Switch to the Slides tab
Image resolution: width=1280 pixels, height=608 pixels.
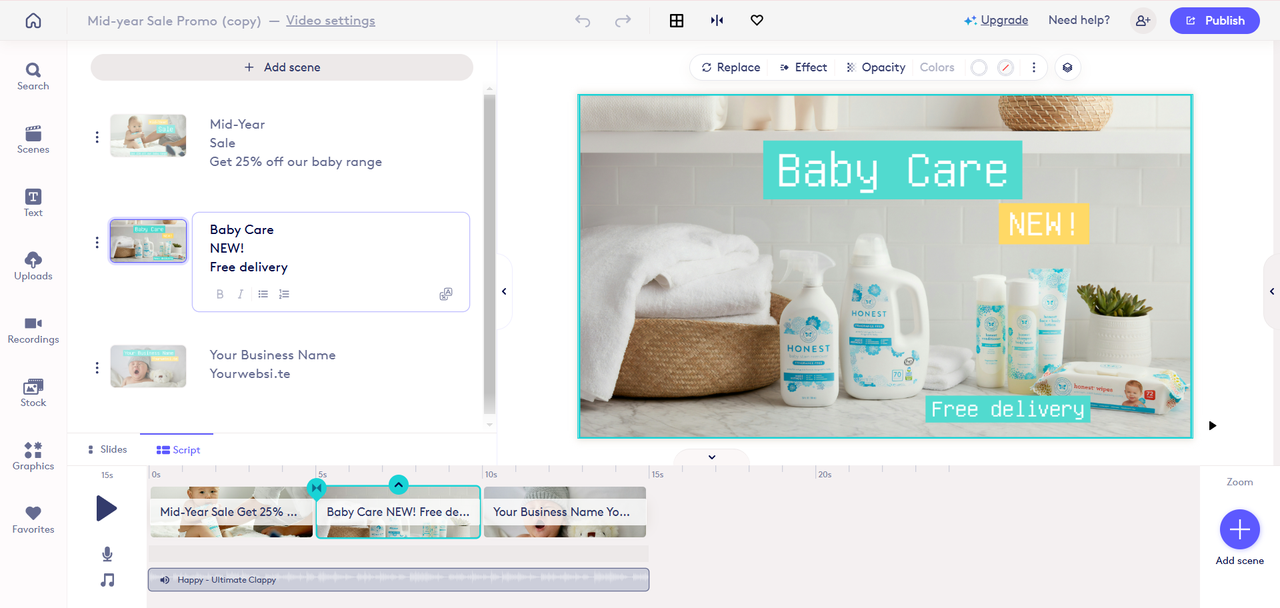[107, 450]
